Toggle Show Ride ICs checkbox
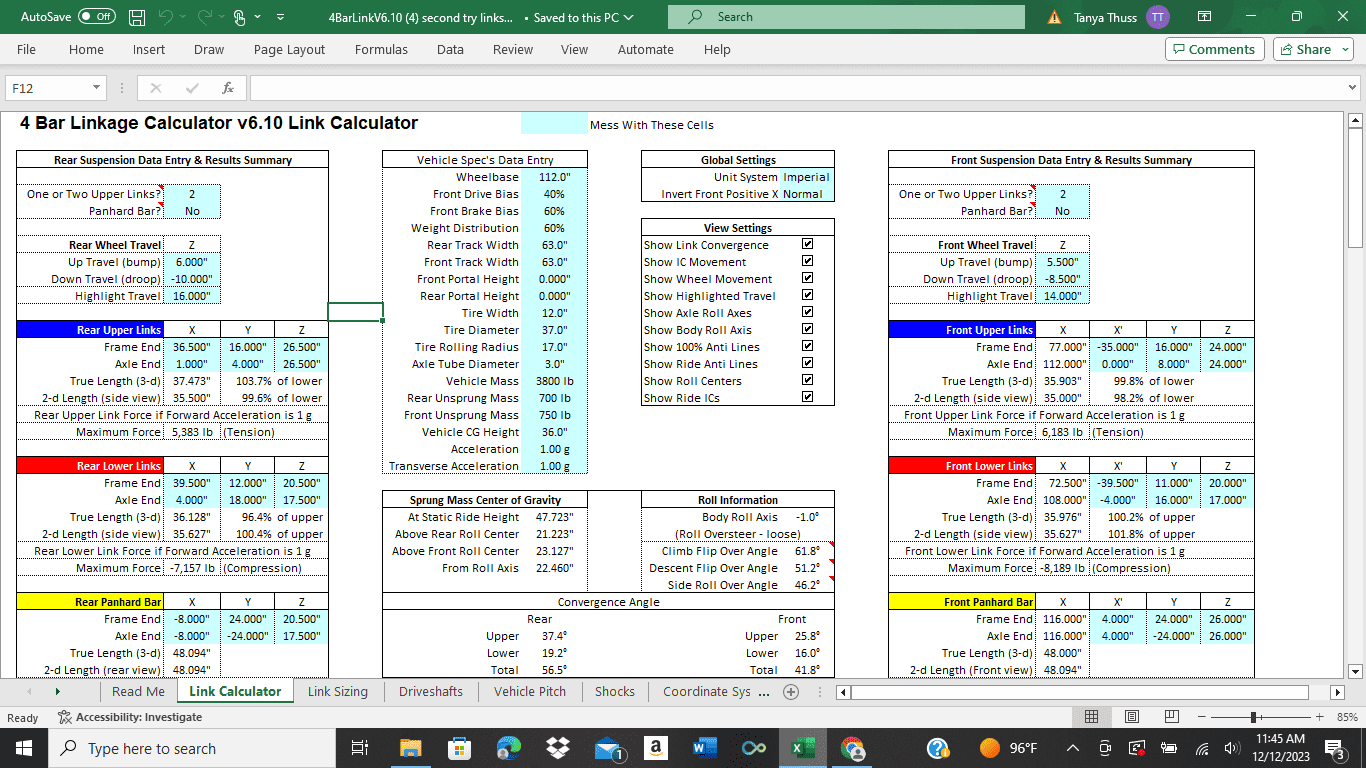The height and width of the screenshot is (768, 1366). [x=808, y=397]
